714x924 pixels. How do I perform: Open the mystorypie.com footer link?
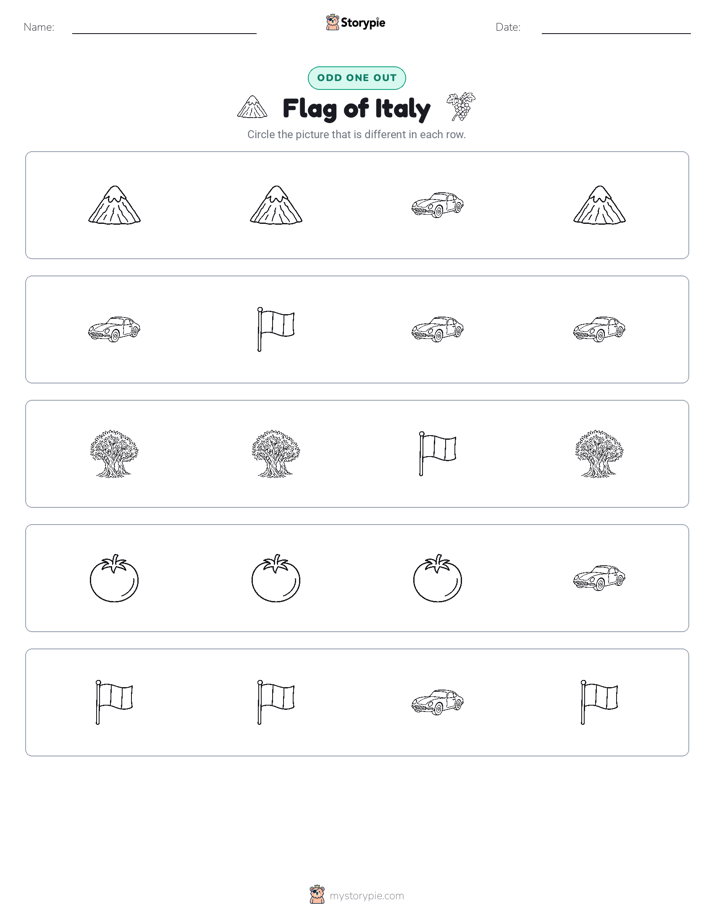366,896
